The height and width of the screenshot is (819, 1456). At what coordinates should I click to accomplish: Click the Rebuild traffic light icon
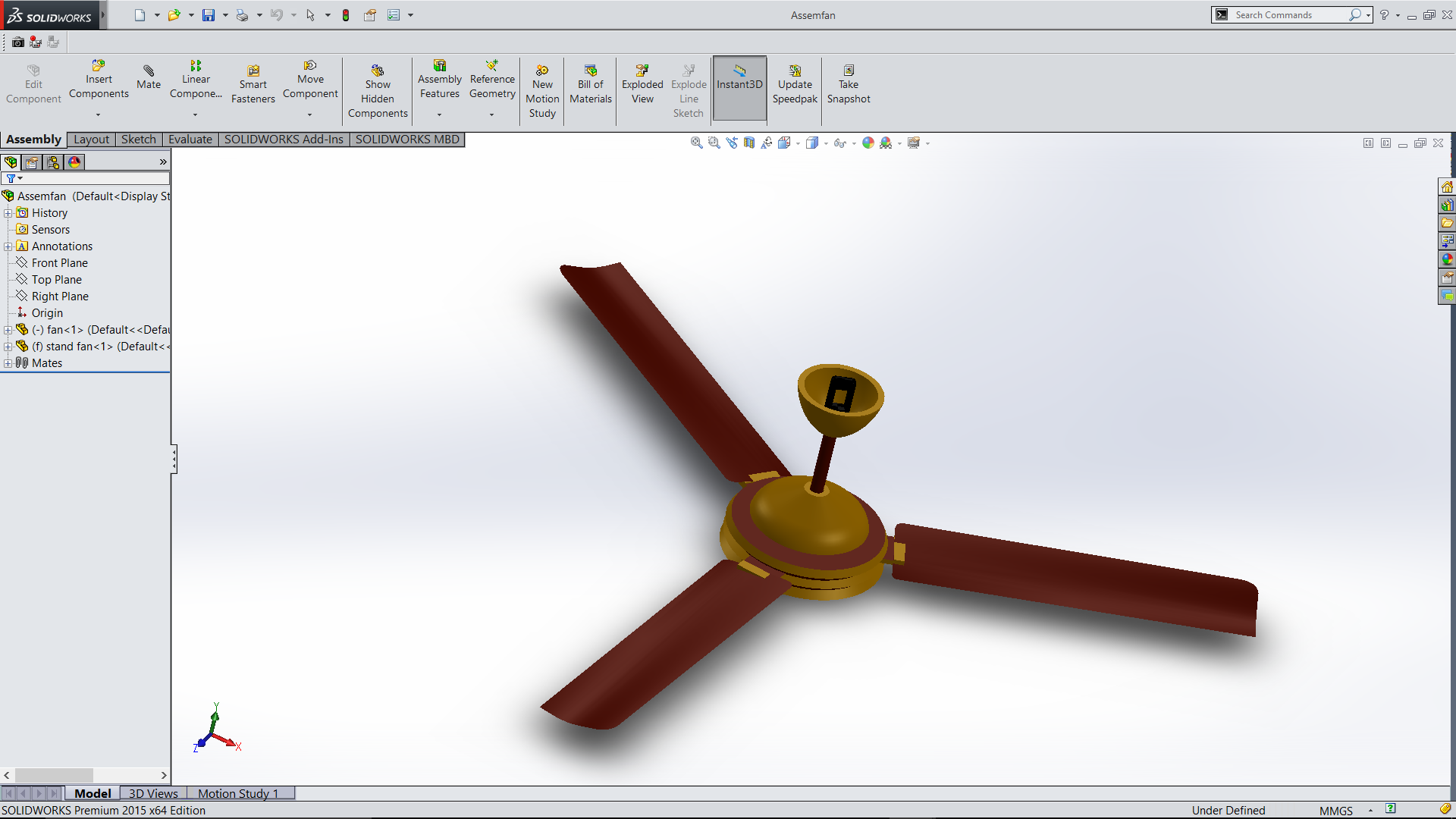[346, 15]
